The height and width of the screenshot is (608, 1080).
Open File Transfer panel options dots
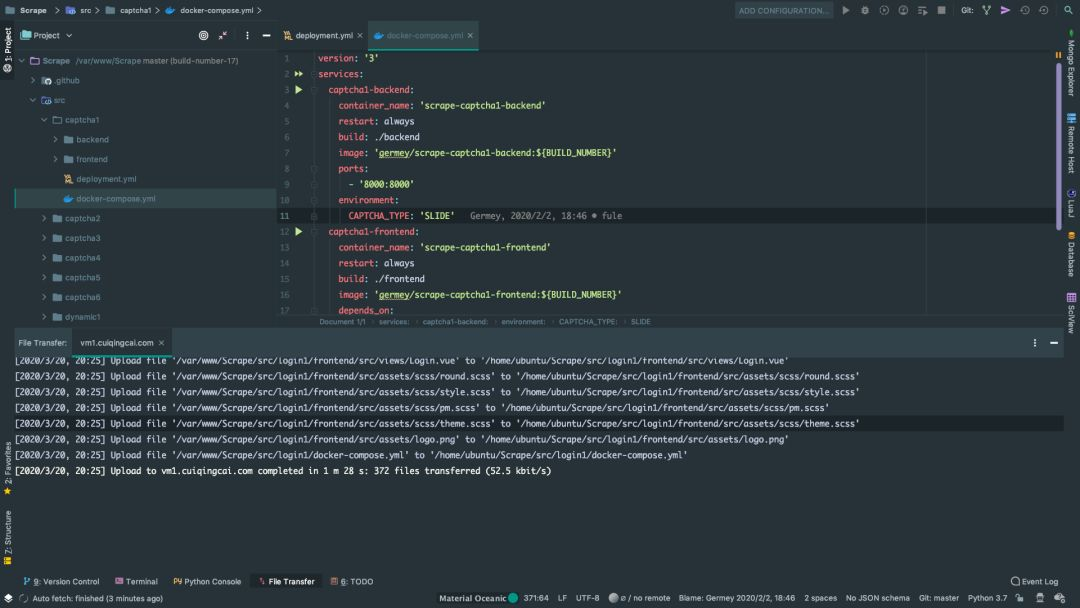[x=1035, y=342]
